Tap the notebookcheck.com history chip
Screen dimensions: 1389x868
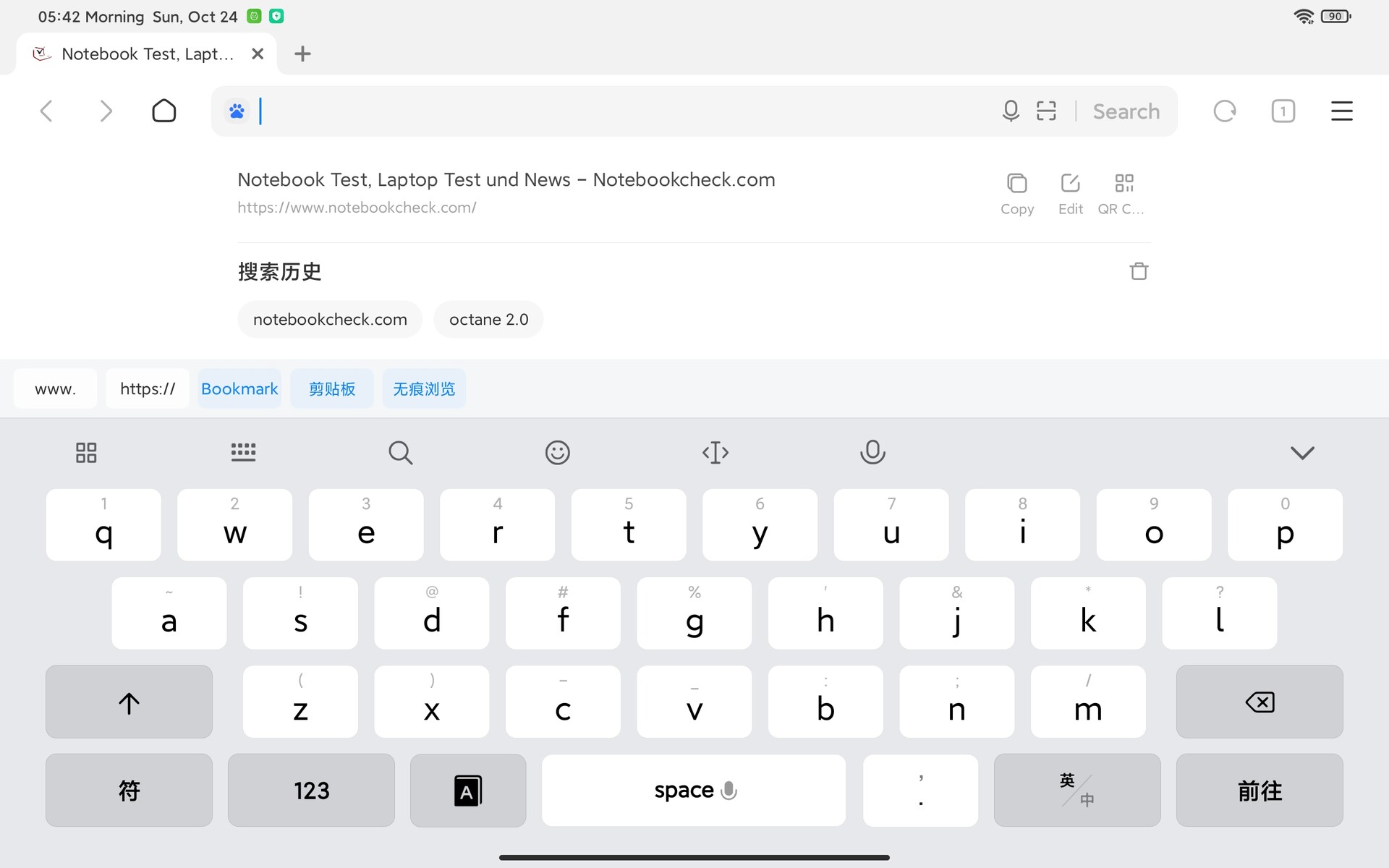coord(330,319)
